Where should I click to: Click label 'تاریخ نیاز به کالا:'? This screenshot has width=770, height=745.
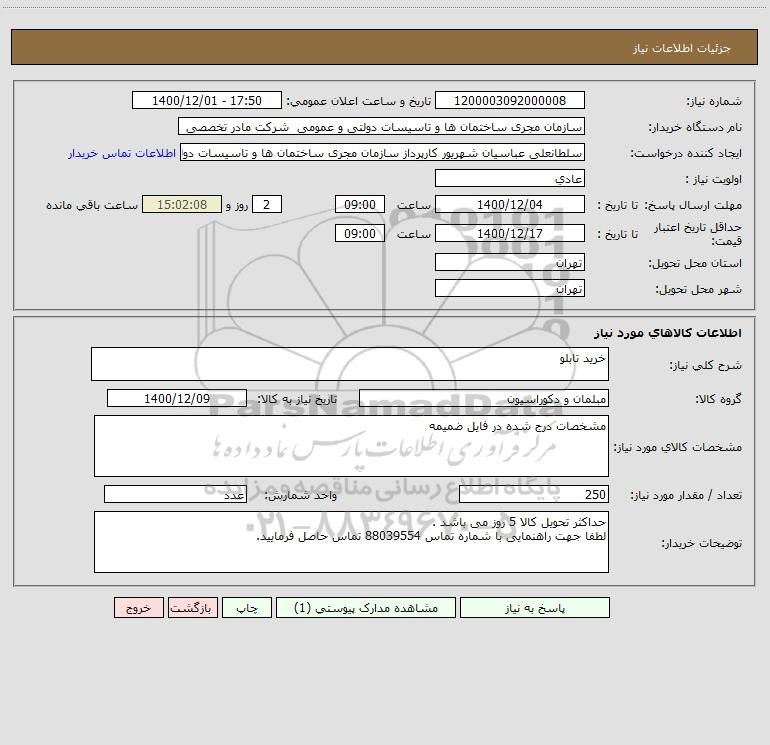coord(297,399)
